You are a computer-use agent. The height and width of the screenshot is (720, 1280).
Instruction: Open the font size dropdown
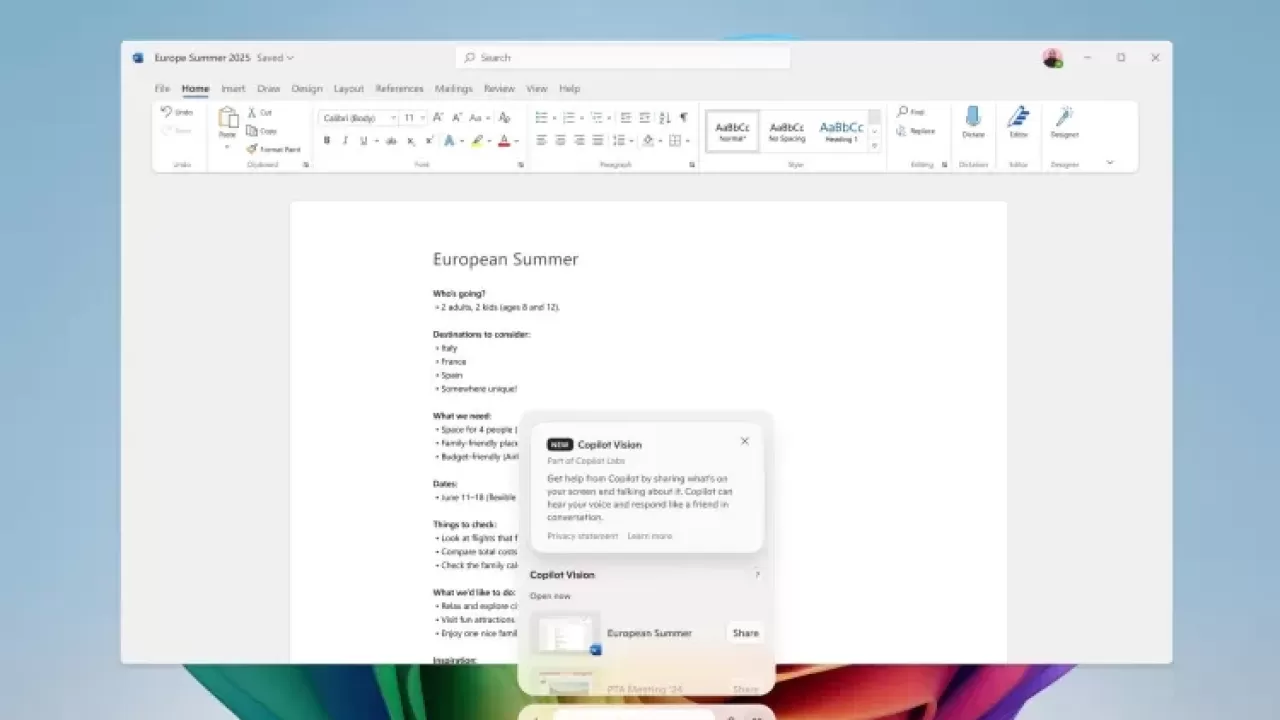[x=422, y=118]
